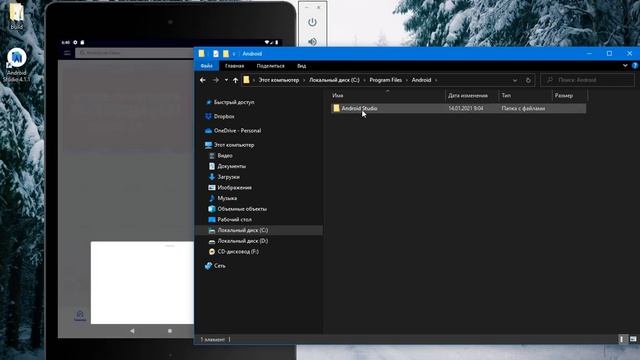The height and width of the screenshot is (360, 640).
Task: Click Этот компьютер in the address path
Action: 279,80
